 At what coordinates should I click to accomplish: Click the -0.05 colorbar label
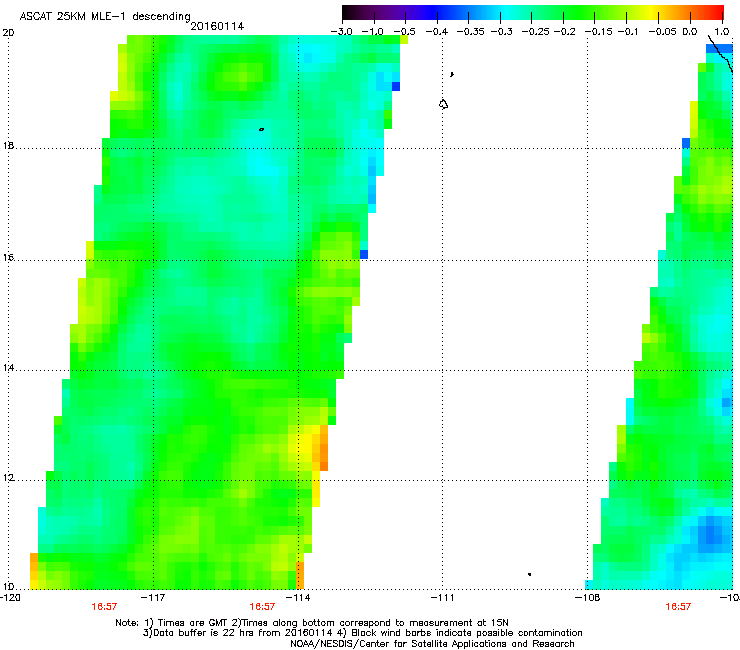[663, 31]
